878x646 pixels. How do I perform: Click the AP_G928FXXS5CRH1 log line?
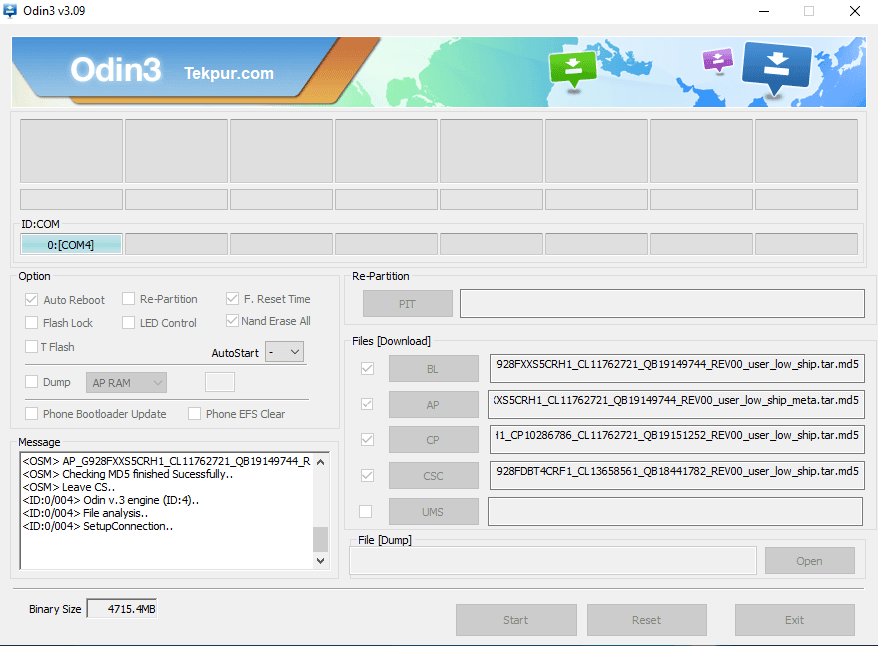[x=166, y=461]
